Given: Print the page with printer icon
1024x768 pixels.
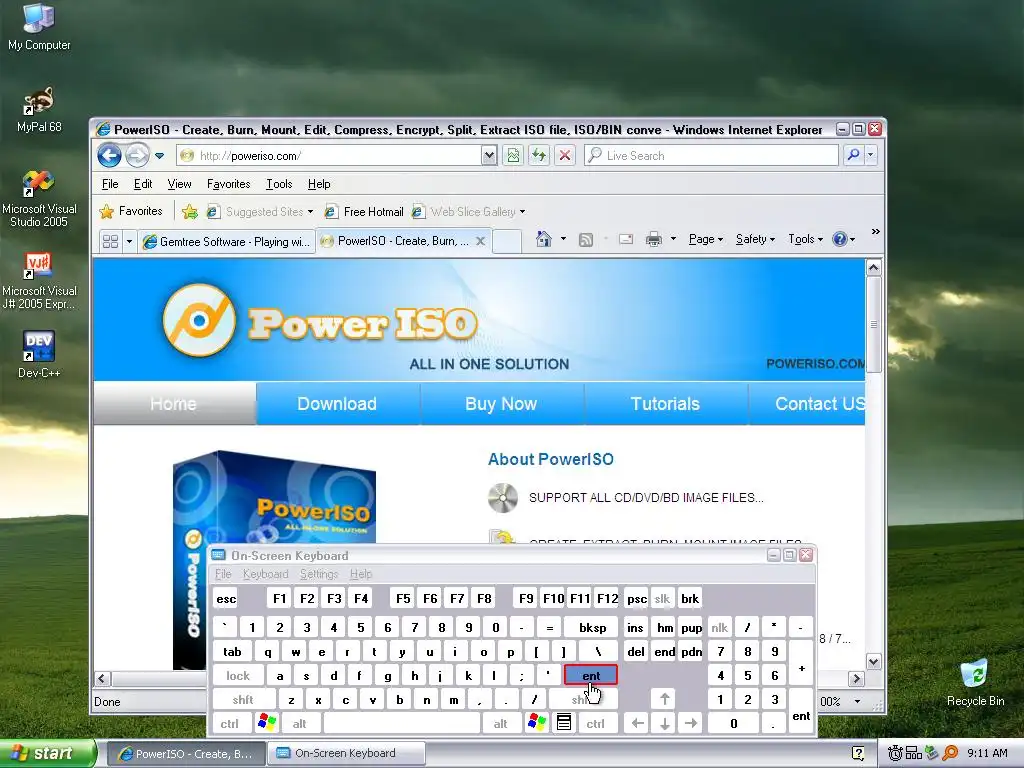Looking at the screenshot, I should pyautogui.click(x=654, y=239).
